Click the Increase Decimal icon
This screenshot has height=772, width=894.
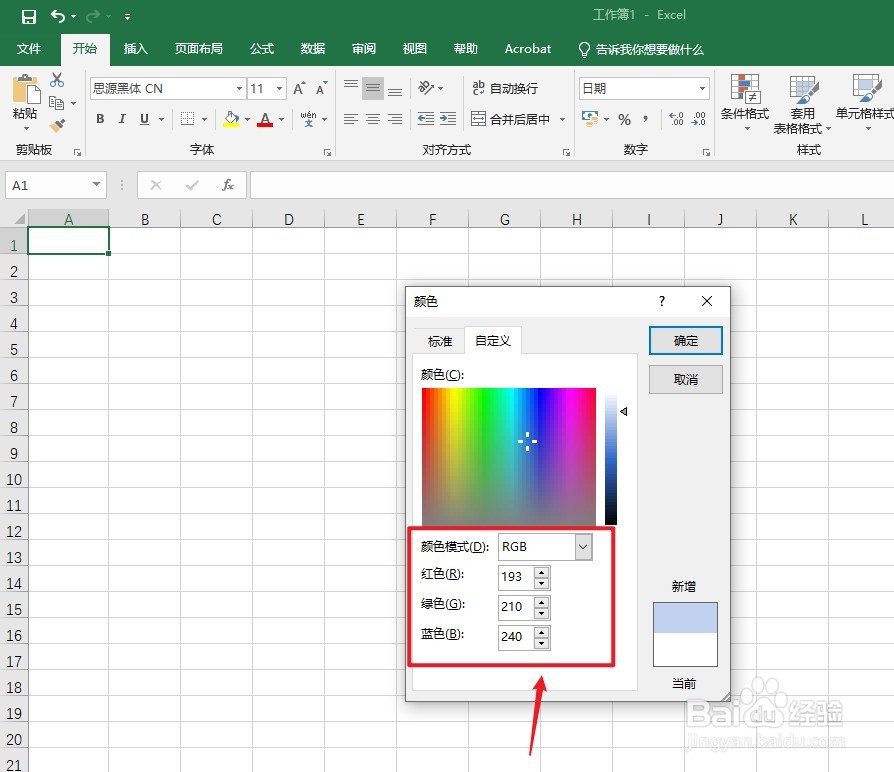(x=676, y=119)
